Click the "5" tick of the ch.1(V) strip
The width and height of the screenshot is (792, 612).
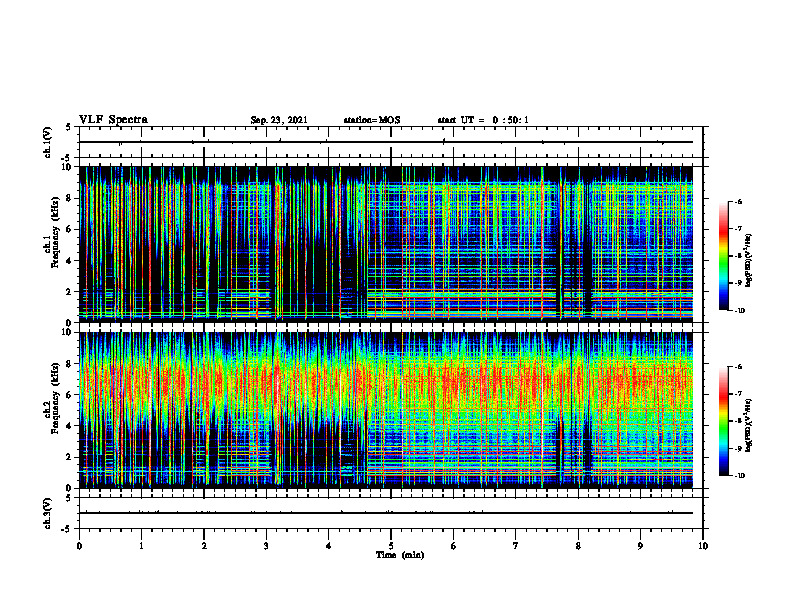[x=69, y=127]
